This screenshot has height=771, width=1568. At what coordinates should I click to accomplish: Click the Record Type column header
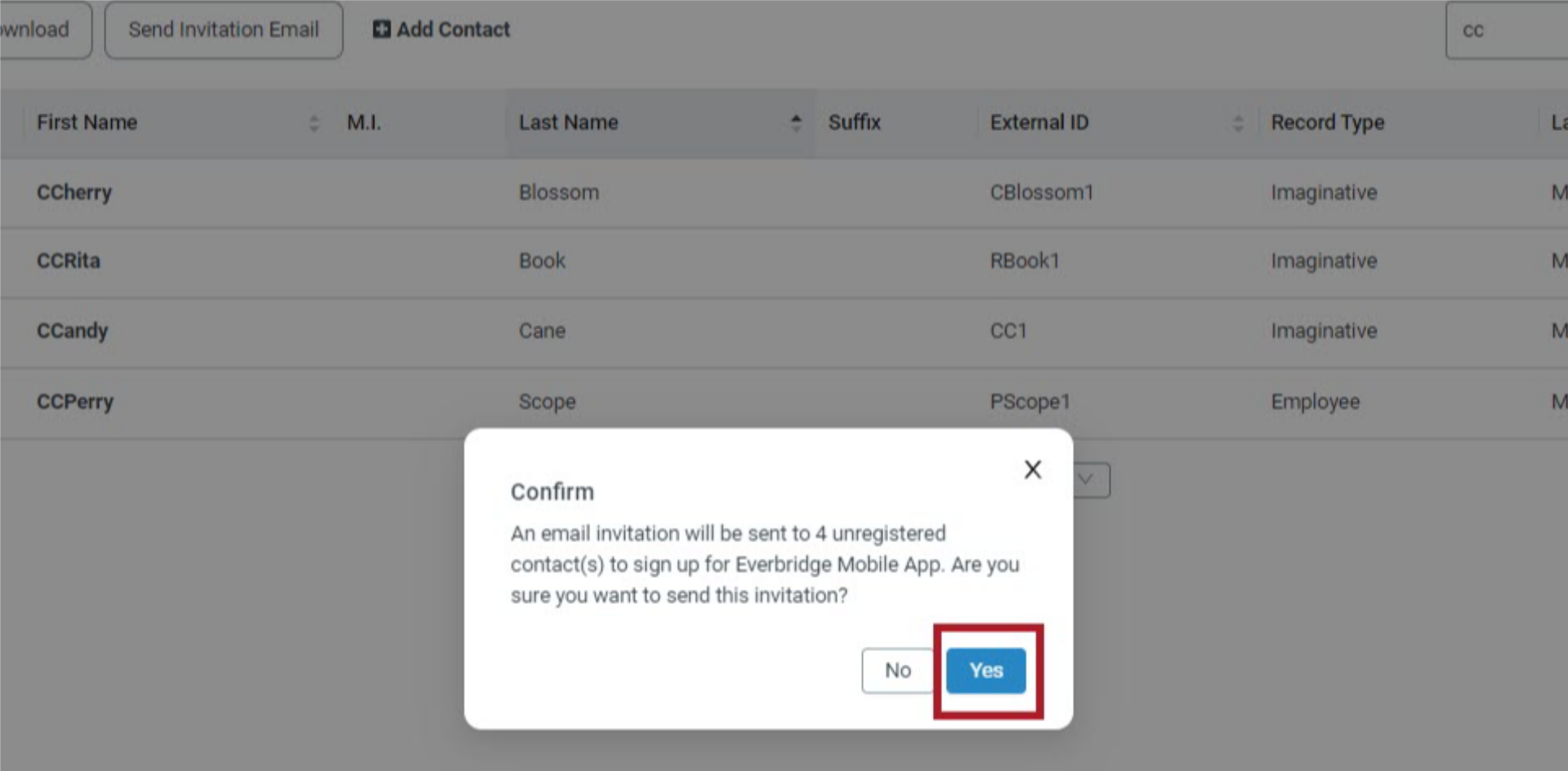pyautogui.click(x=1326, y=123)
